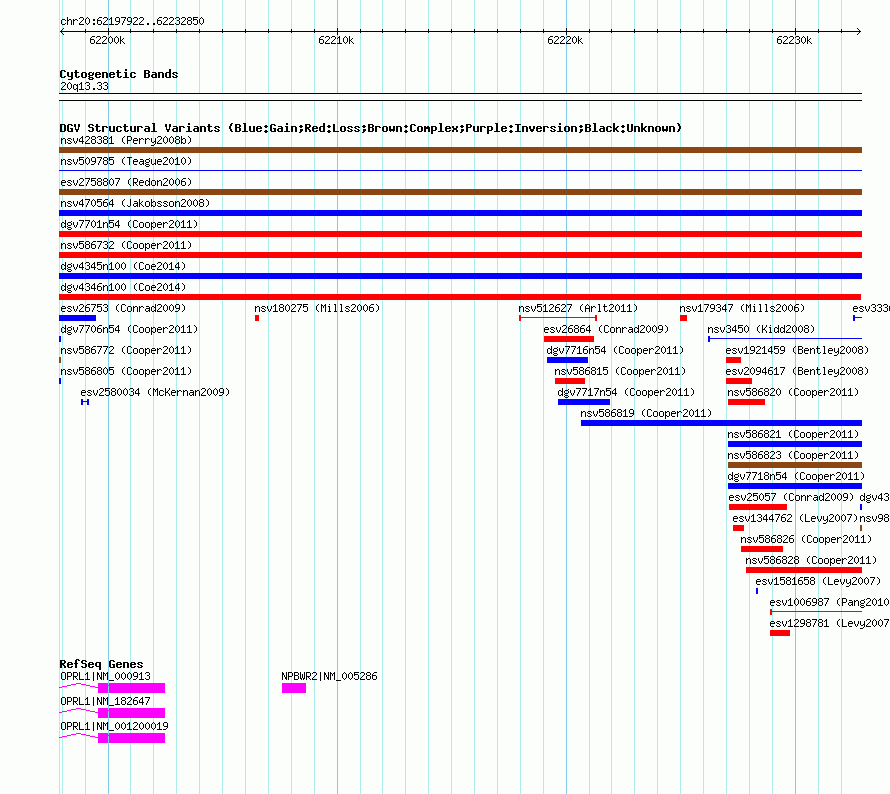Click the red bar under esv25057
890x794 pixels.
click(x=758, y=507)
